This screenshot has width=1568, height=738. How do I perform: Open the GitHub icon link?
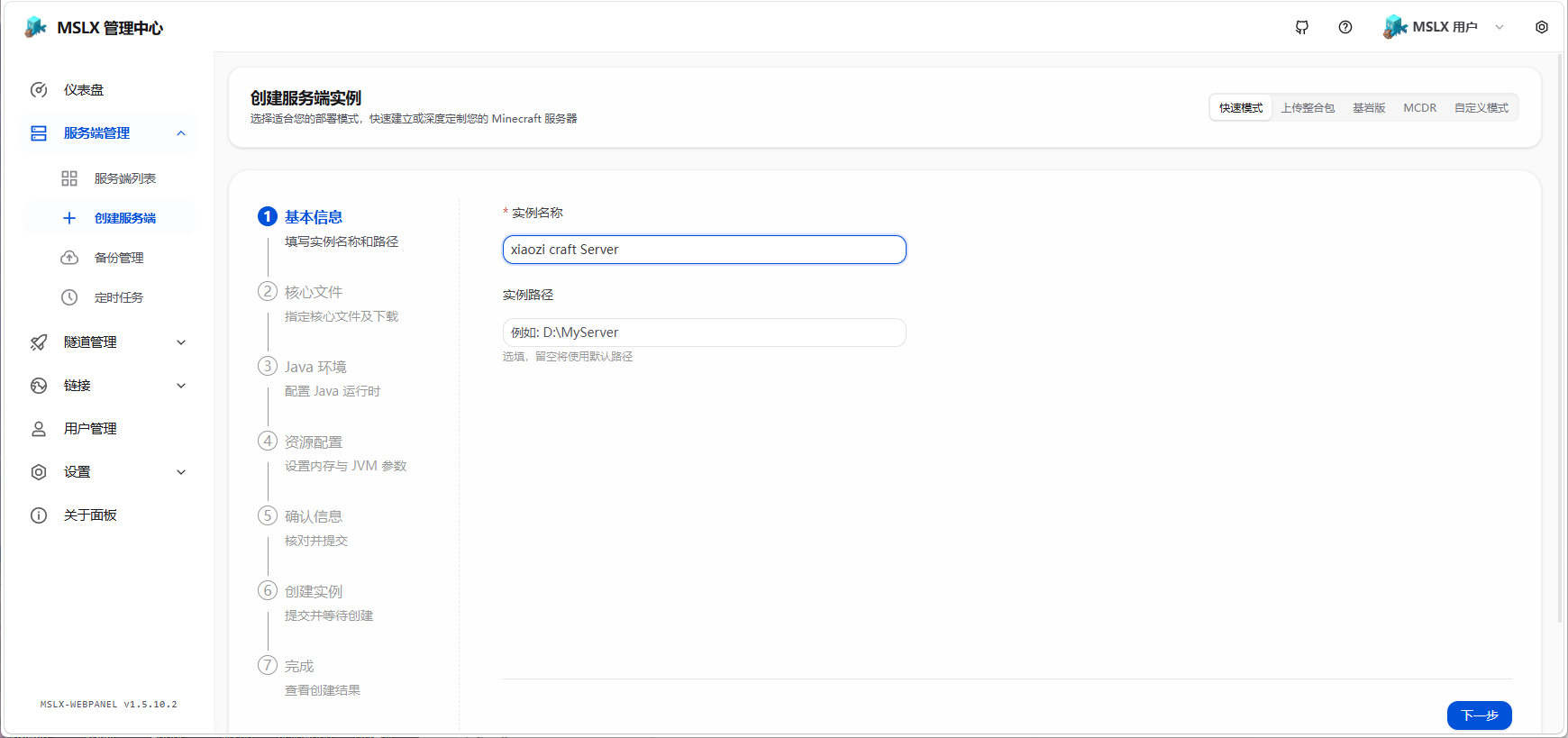tap(1302, 27)
